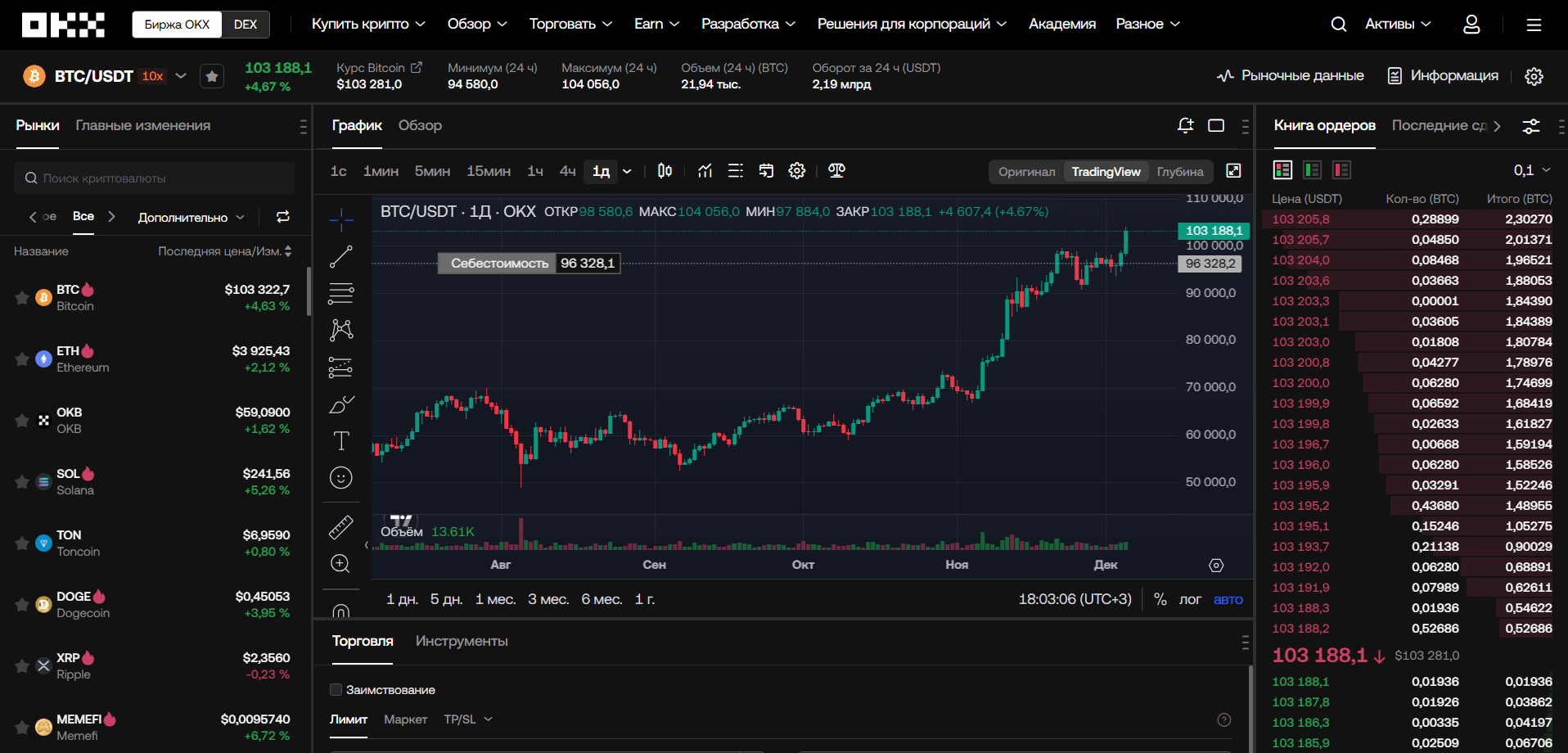The height and width of the screenshot is (753, 1568).
Task: Select the pattern drawing tool
Action: pos(341,330)
